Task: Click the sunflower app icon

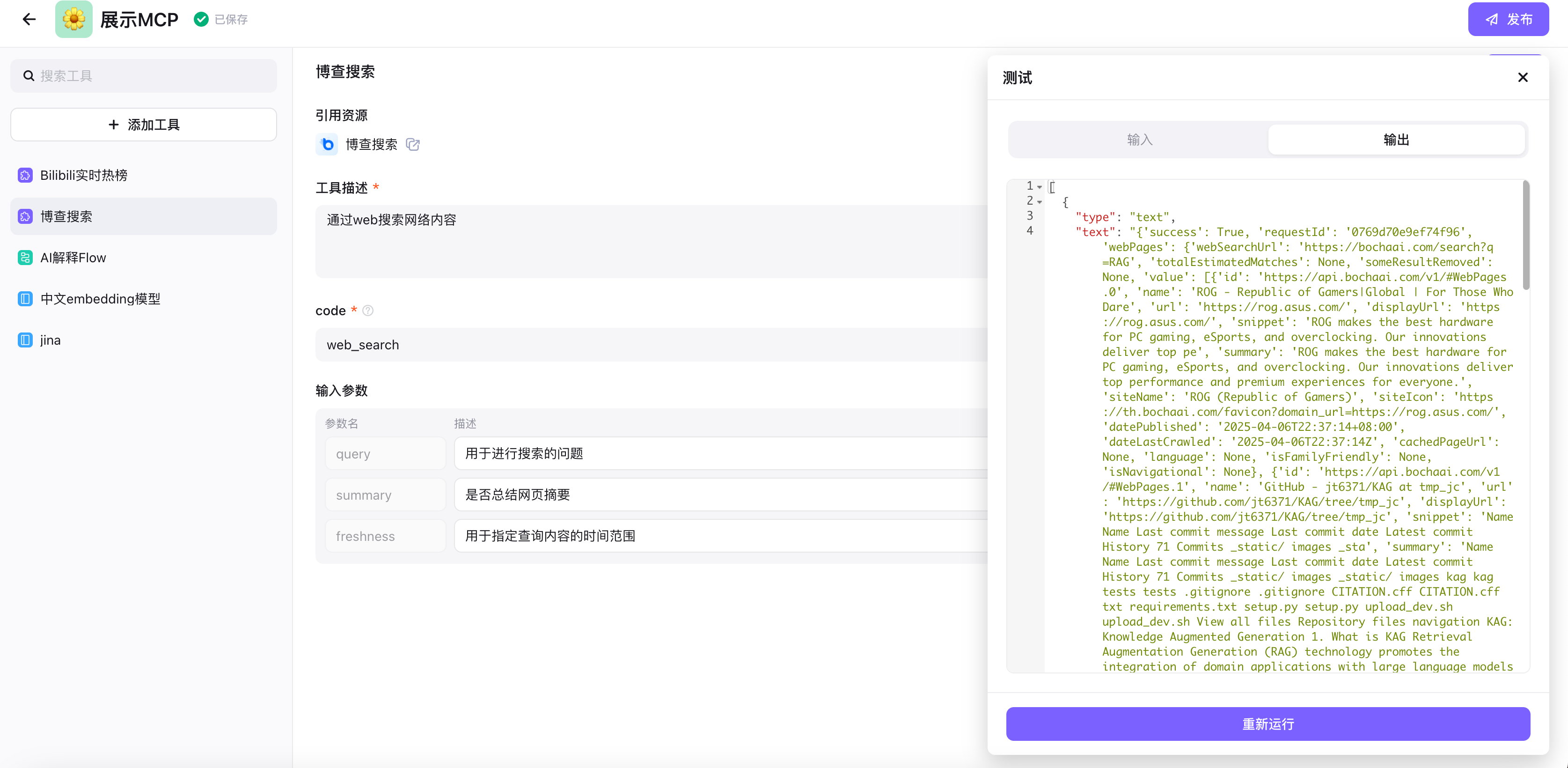Action: click(x=73, y=20)
